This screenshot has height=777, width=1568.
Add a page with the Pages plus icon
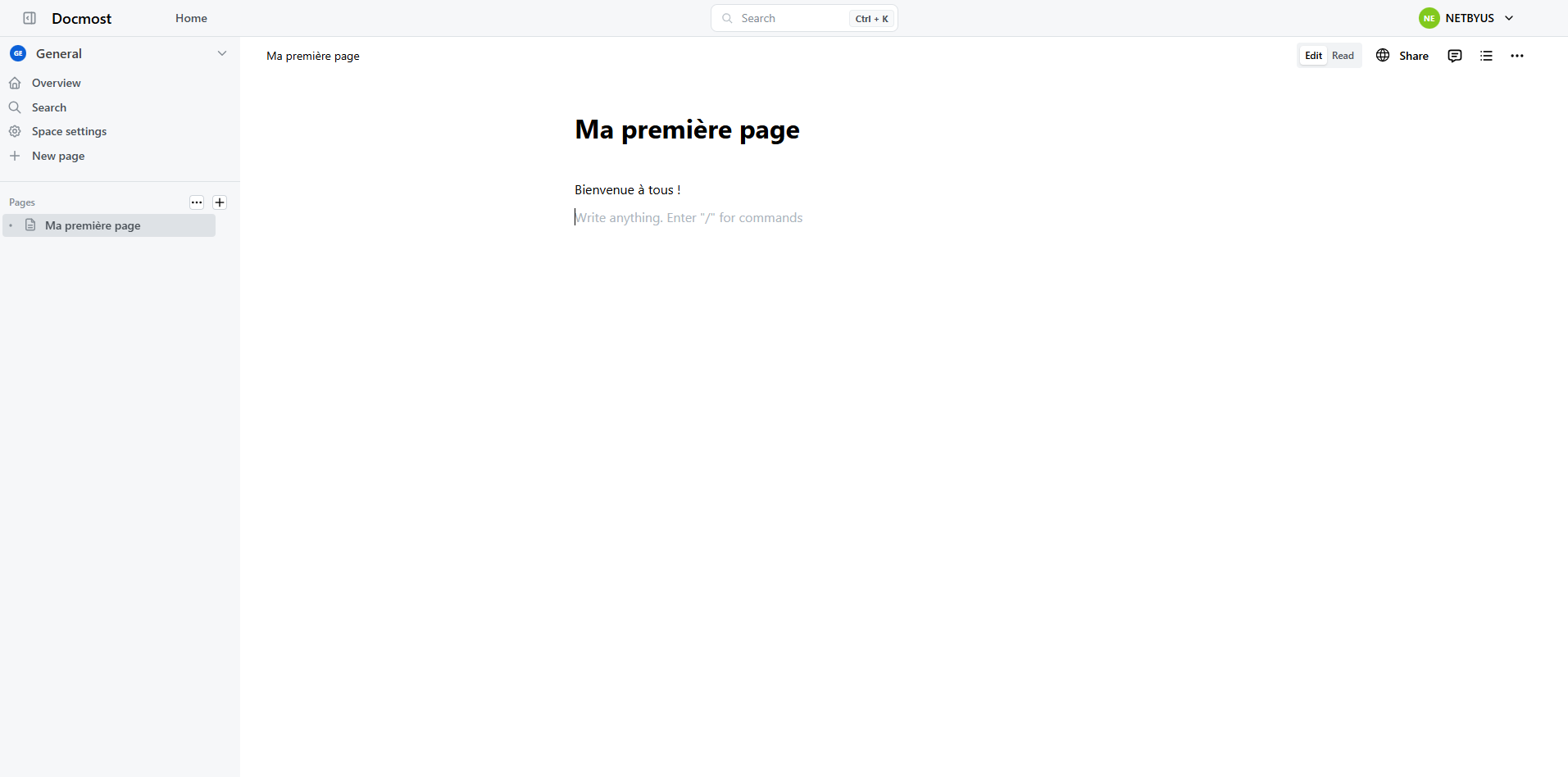pyautogui.click(x=220, y=202)
